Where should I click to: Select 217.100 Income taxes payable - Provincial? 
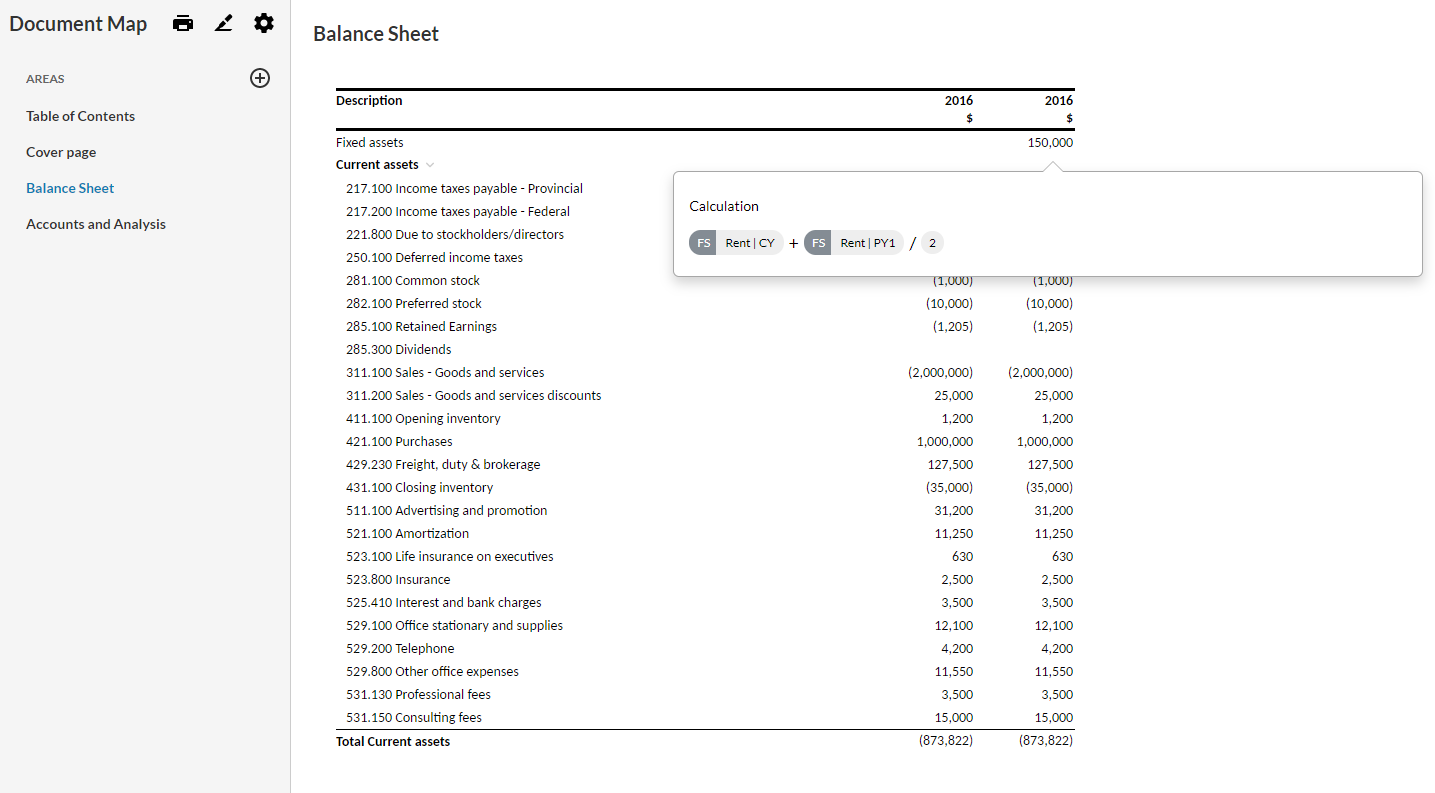pos(464,188)
